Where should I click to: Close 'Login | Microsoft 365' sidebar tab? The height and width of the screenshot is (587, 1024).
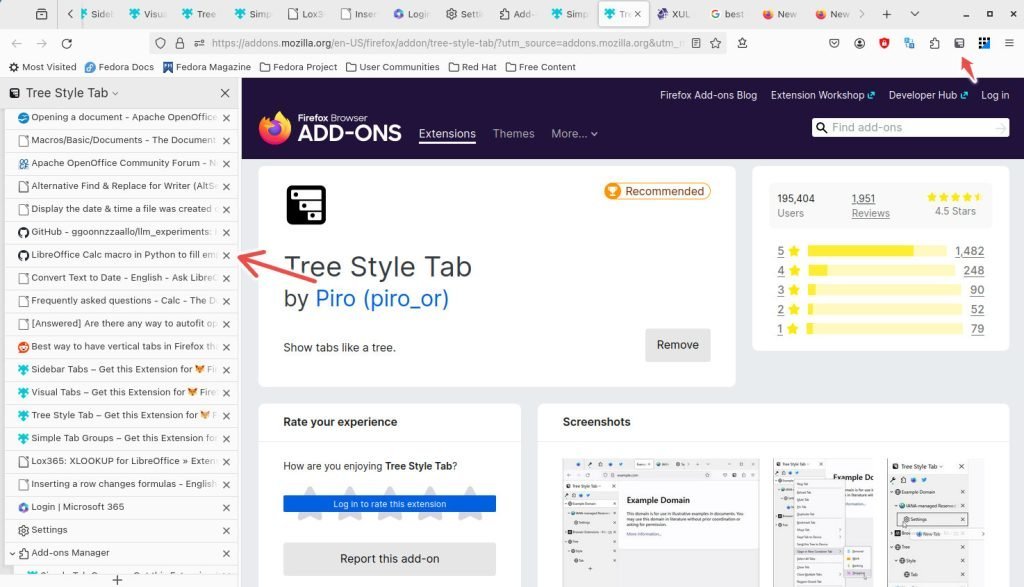tap(226, 508)
